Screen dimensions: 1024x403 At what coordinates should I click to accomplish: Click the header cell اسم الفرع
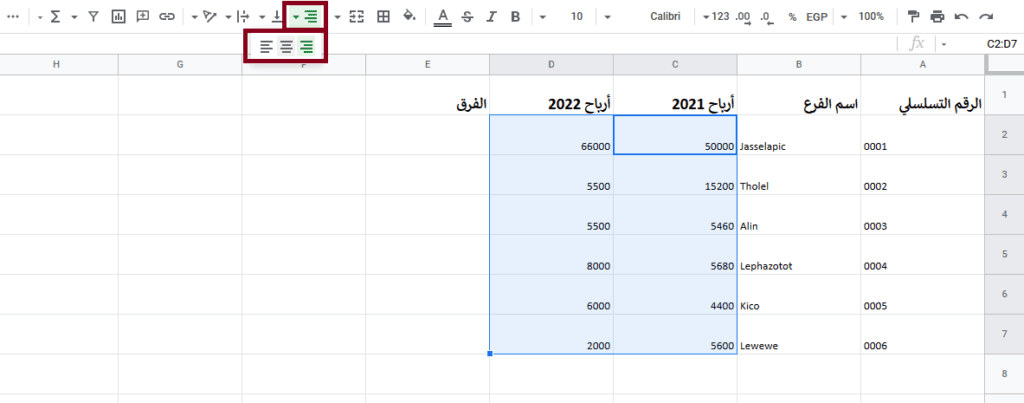(799, 95)
